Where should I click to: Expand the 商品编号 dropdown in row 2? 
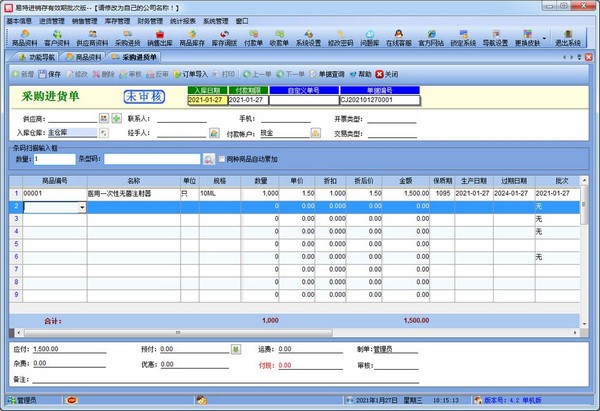(x=82, y=207)
